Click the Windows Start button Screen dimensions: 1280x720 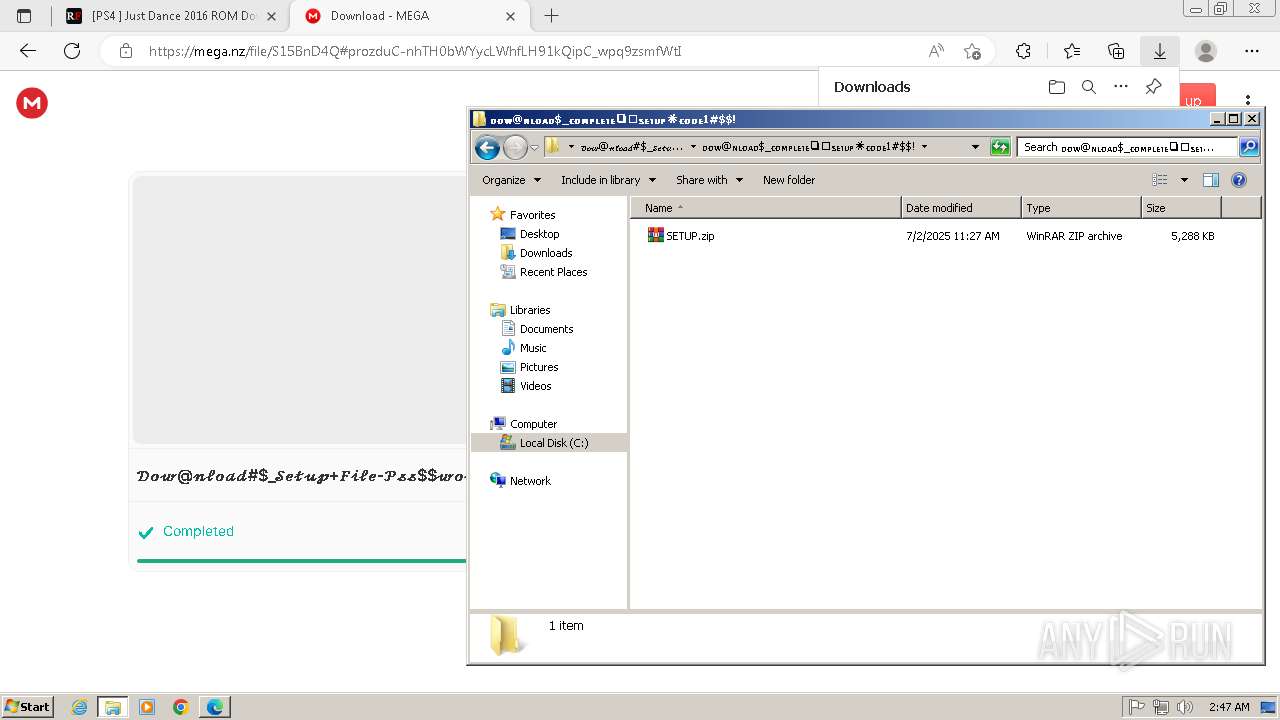pyautogui.click(x=28, y=707)
